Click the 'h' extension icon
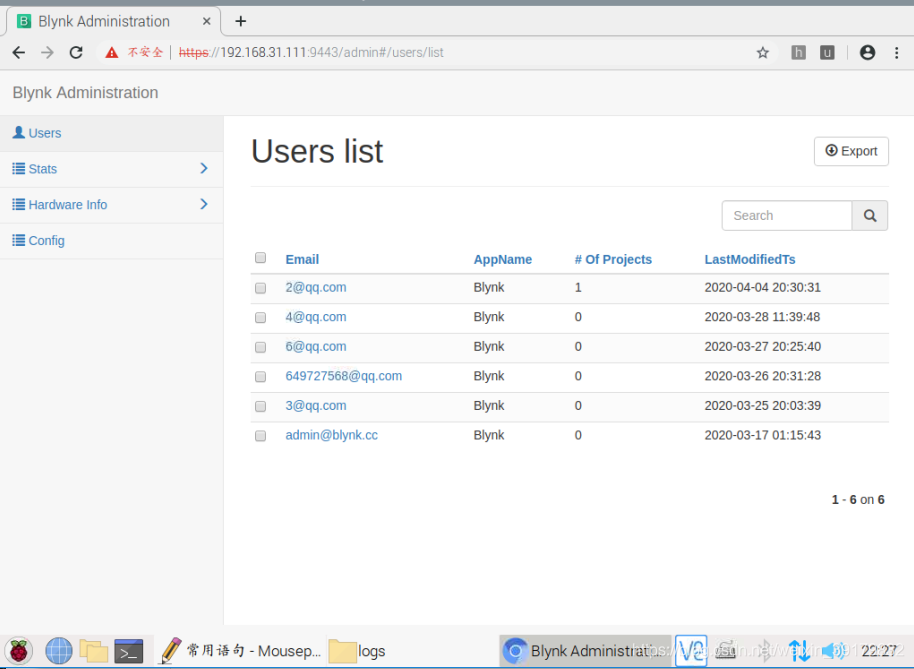This screenshot has height=669, width=914. pos(799,52)
